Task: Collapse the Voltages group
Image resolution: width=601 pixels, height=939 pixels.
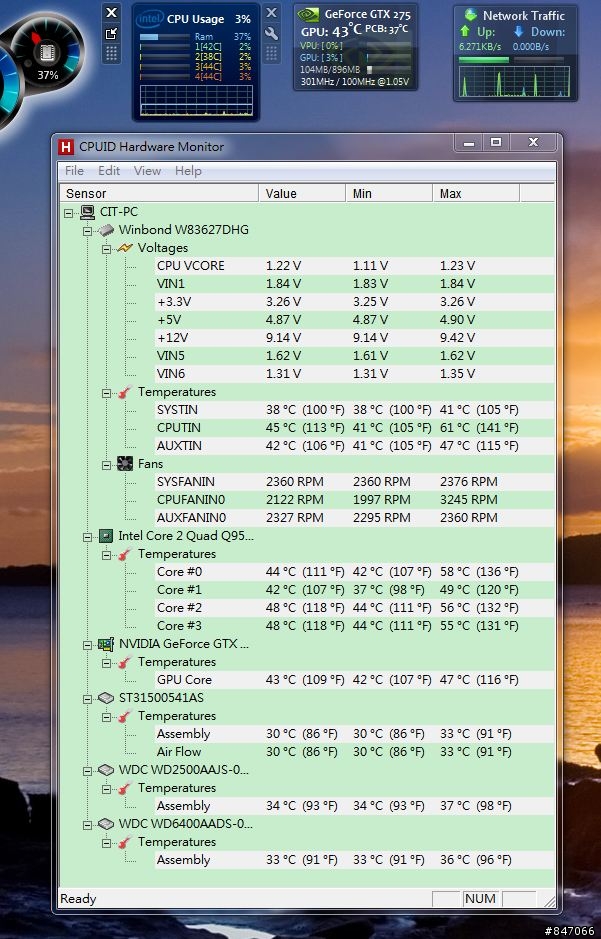Action: pos(107,249)
